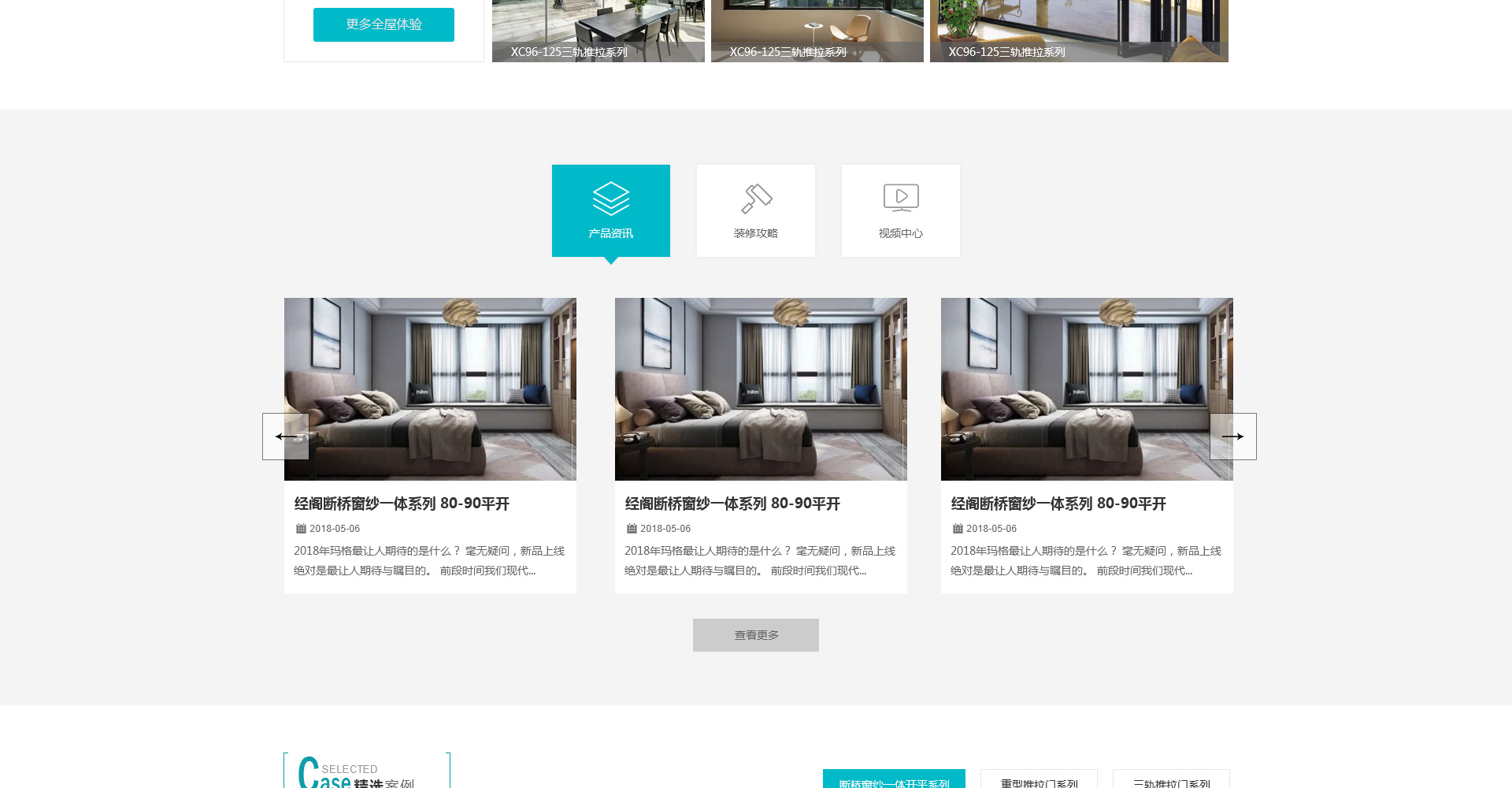This screenshot has height=788, width=1512.
Task: Click the 装修攻略 paint roller icon
Action: coord(756,199)
